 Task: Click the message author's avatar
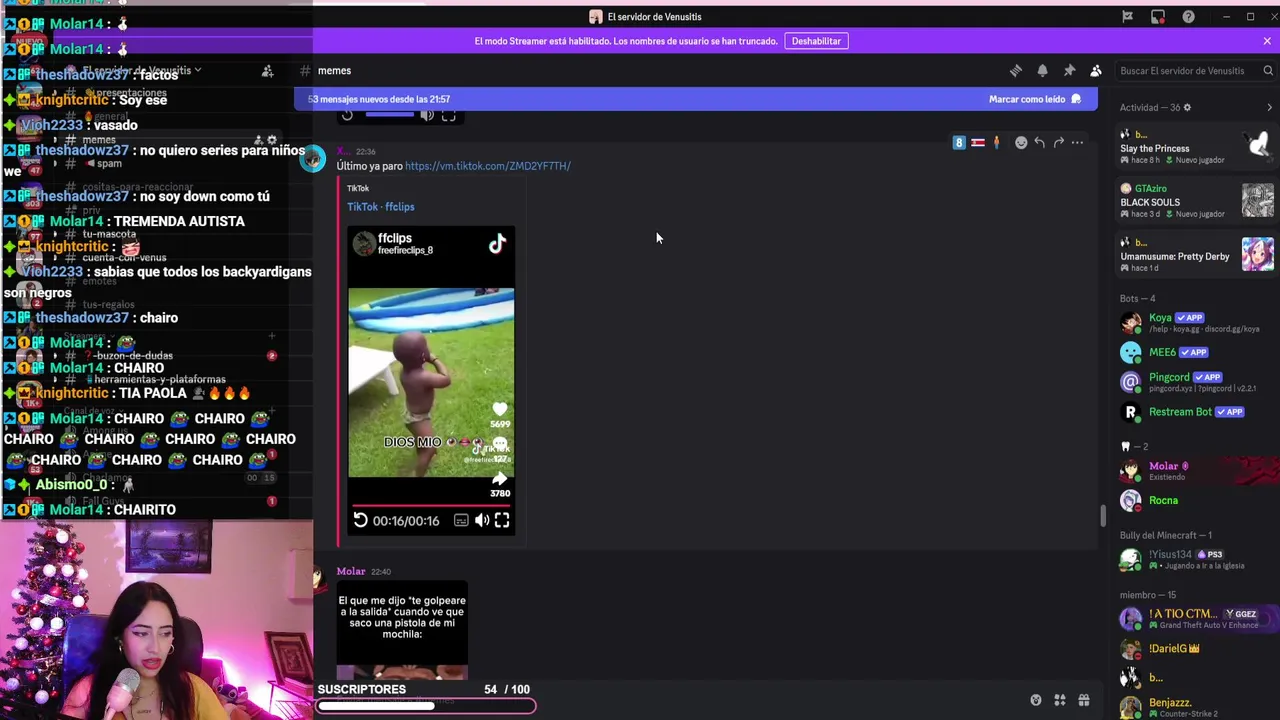[313, 159]
